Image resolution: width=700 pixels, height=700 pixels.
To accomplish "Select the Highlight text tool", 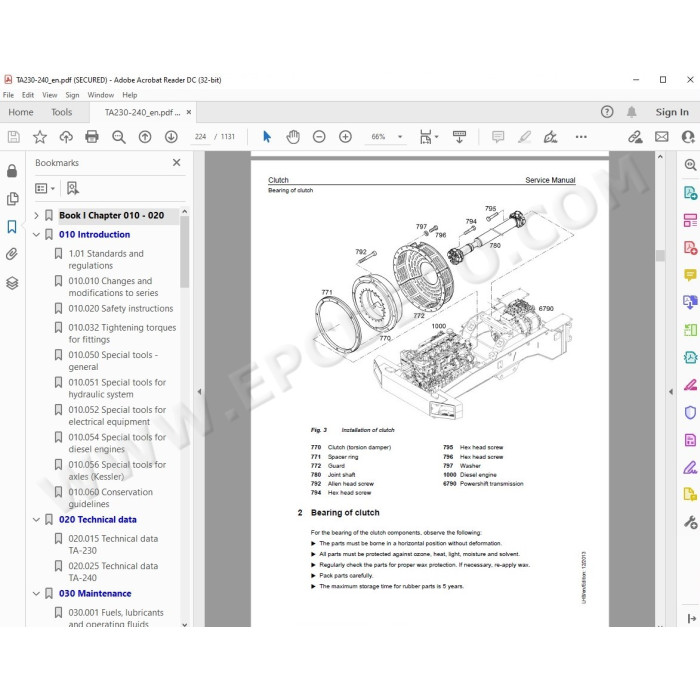I will 524,137.
